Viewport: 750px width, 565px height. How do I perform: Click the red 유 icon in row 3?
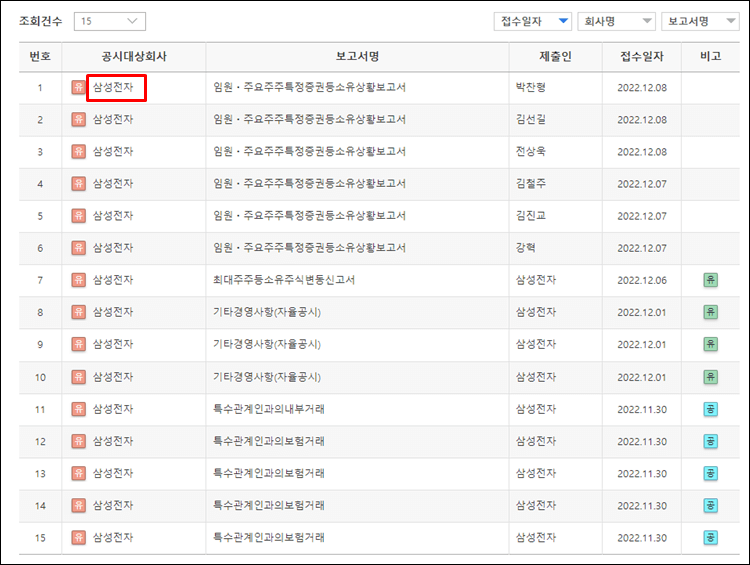click(x=78, y=151)
